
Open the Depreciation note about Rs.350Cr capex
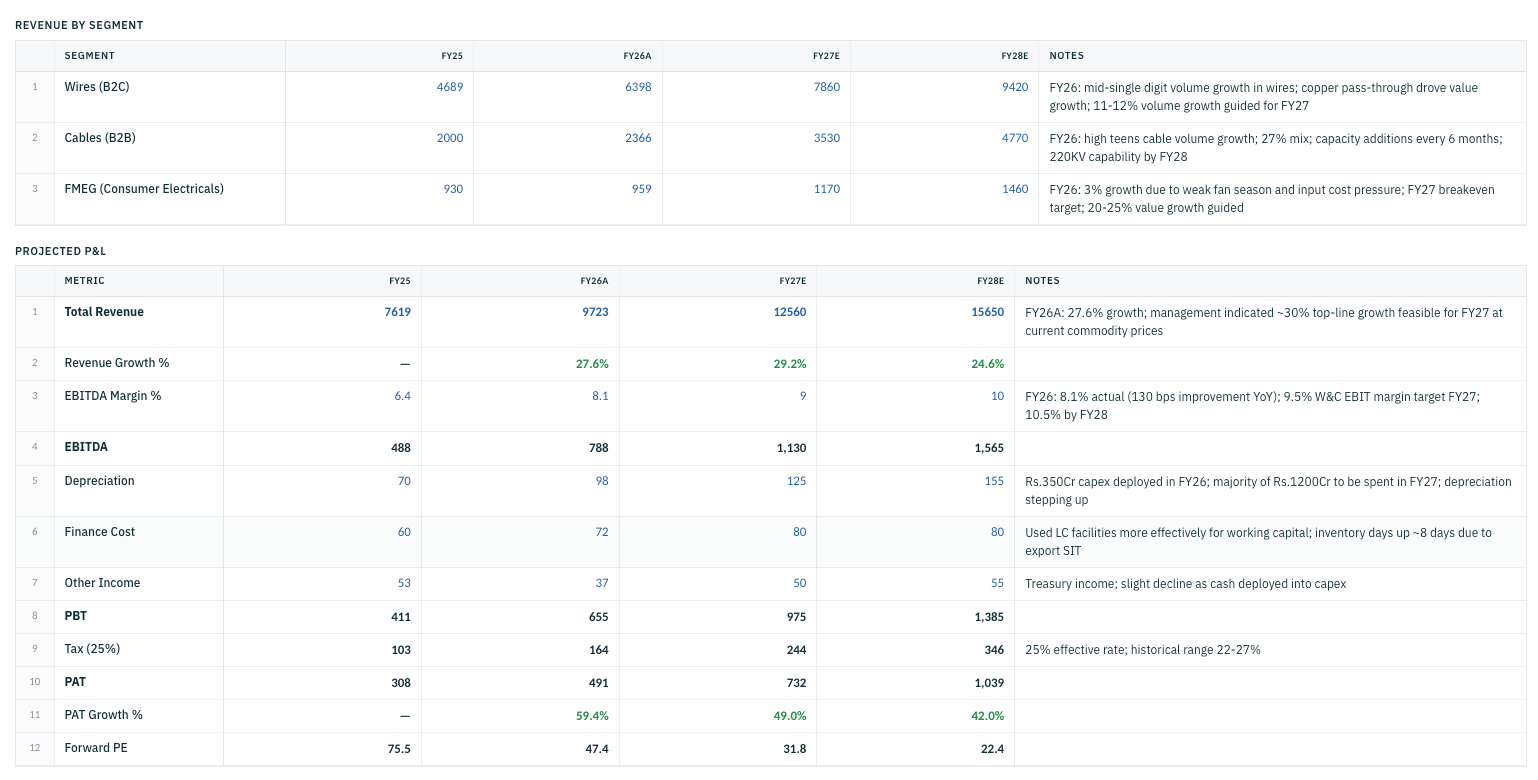tap(1270, 491)
